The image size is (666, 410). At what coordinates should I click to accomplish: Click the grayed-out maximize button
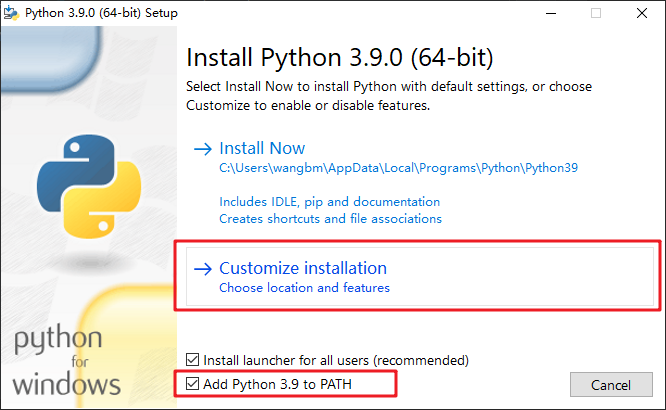click(x=597, y=13)
